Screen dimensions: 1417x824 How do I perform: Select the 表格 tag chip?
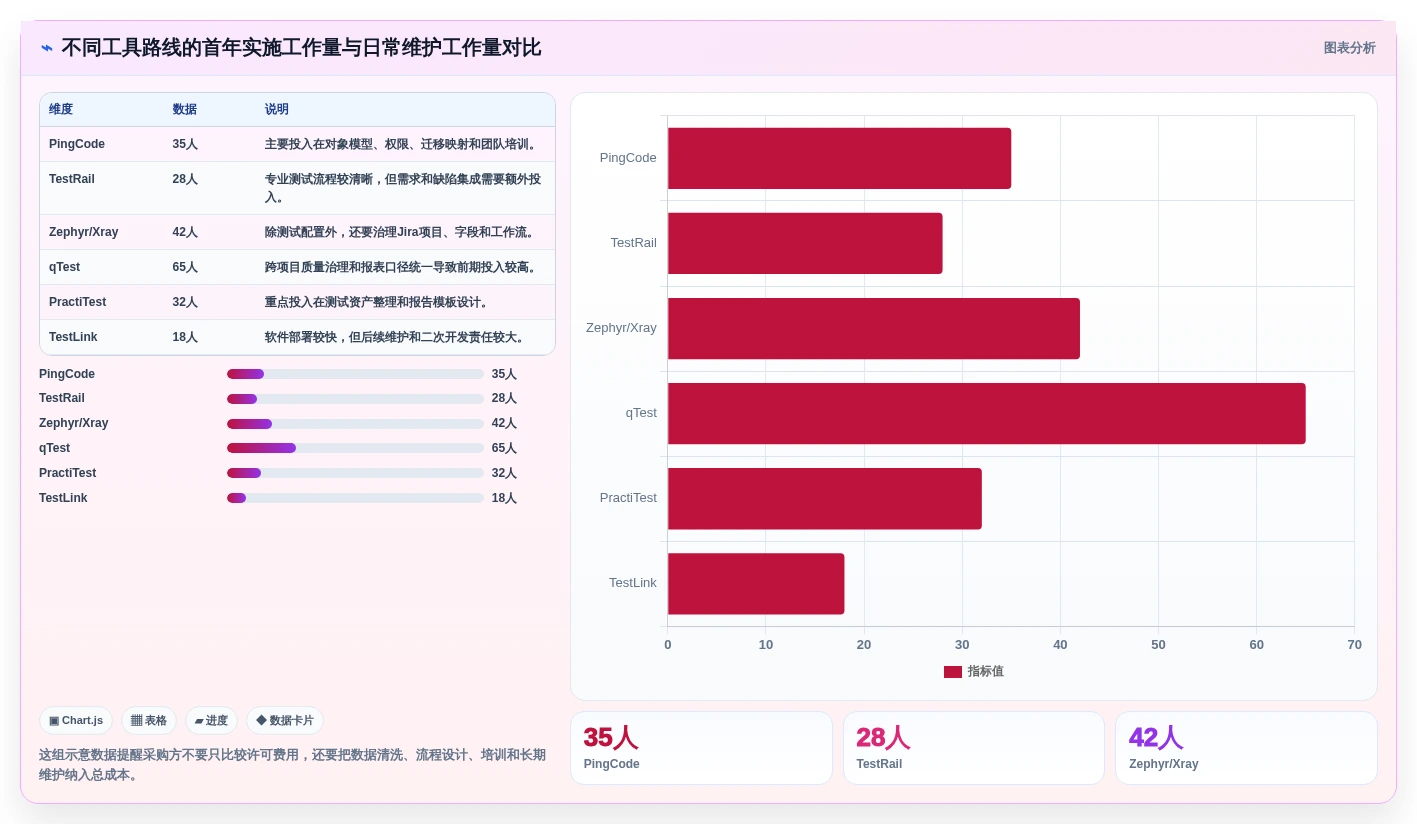(149, 720)
